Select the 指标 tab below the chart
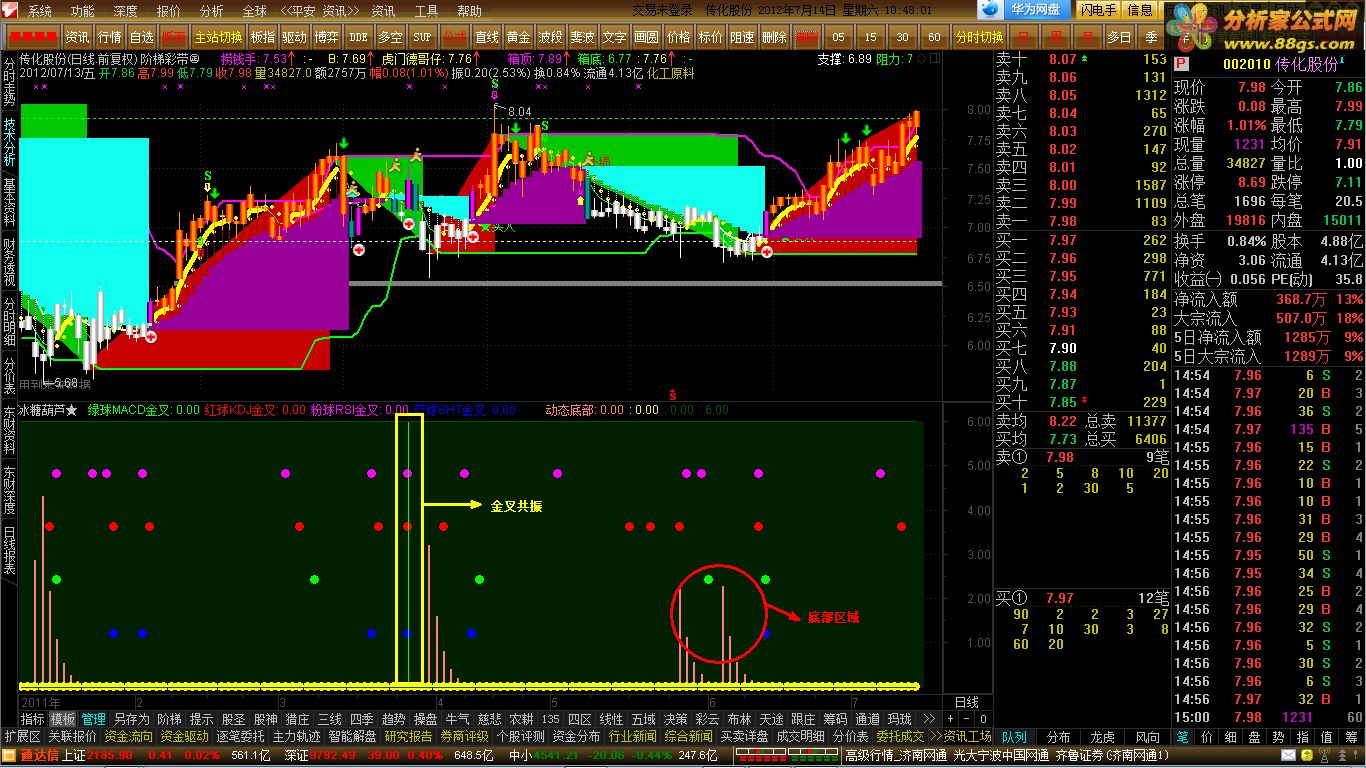The width and height of the screenshot is (1366, 768). (x=33, y=719)
